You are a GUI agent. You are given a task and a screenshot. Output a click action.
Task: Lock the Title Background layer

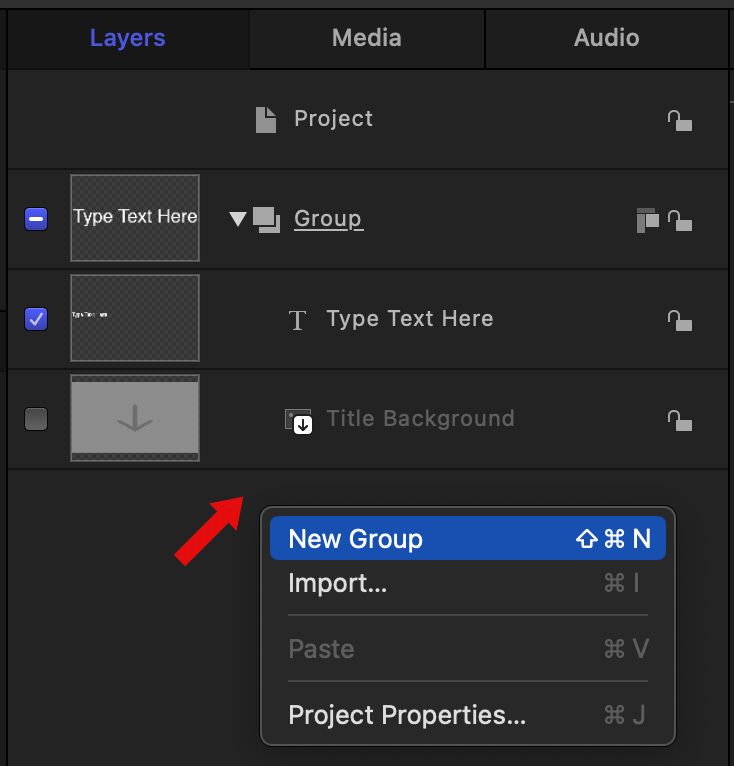(x=680, y=419)
